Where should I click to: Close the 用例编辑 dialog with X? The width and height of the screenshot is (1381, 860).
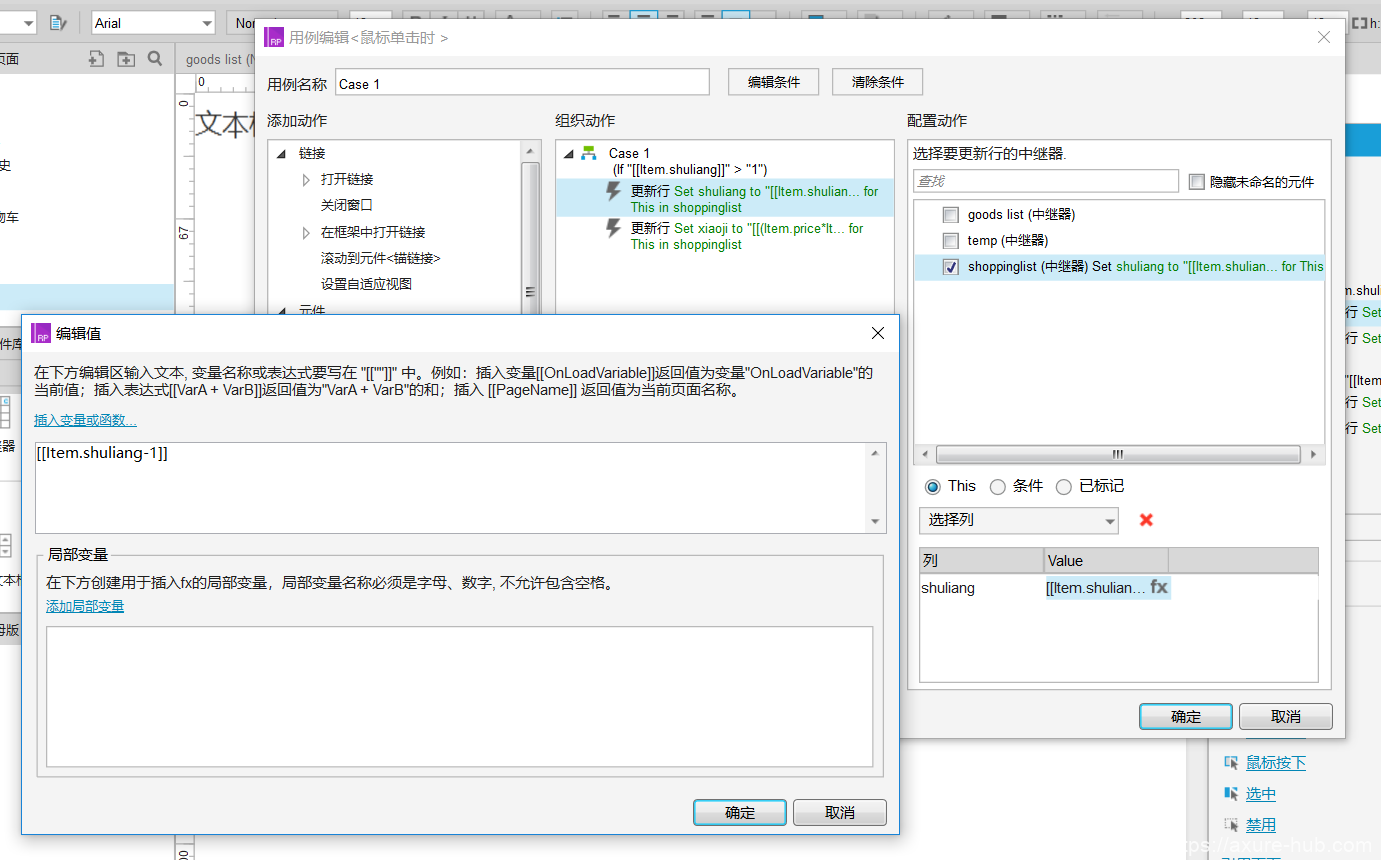pos(1324,37)
